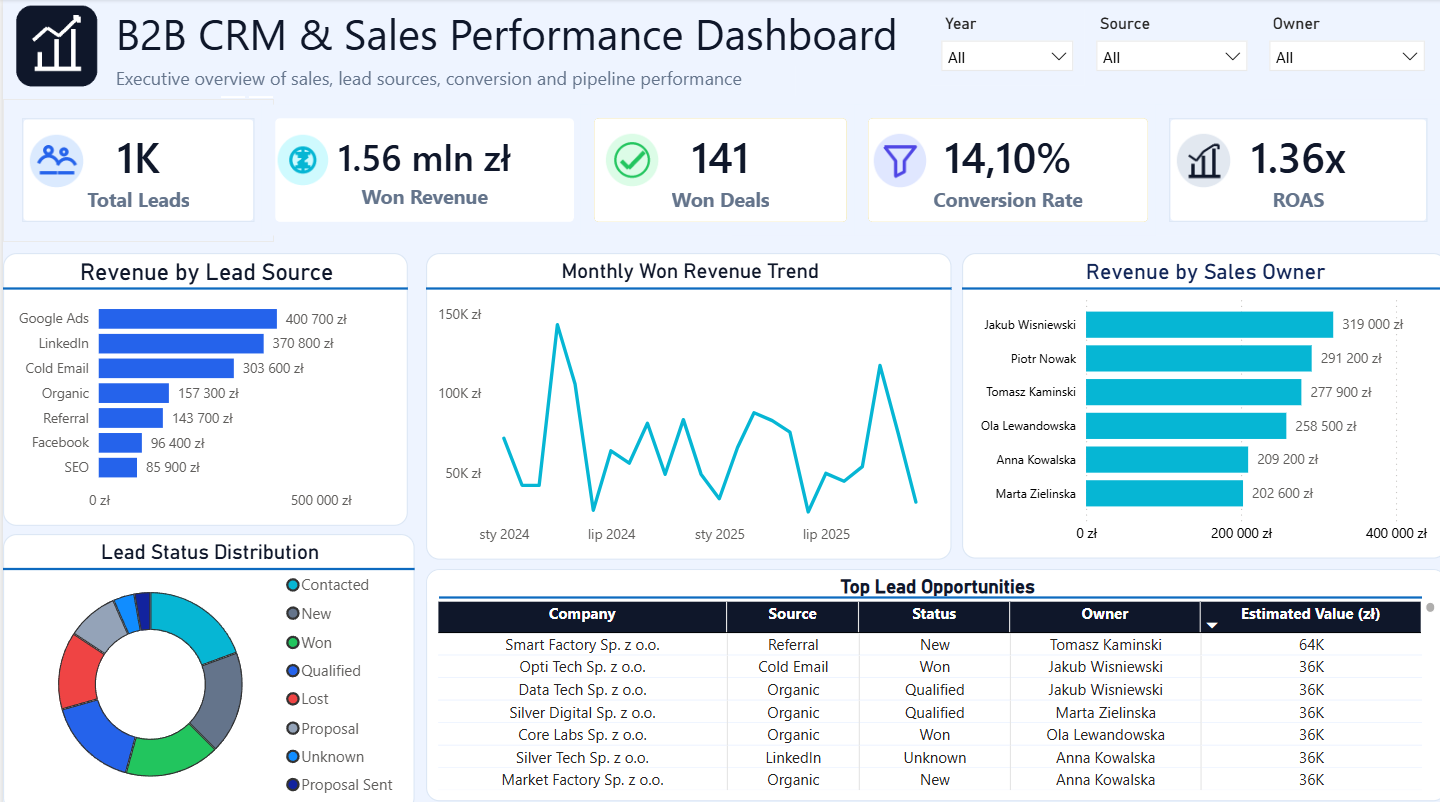Click the 1.36x ROAS value

tap(1298, 159)
